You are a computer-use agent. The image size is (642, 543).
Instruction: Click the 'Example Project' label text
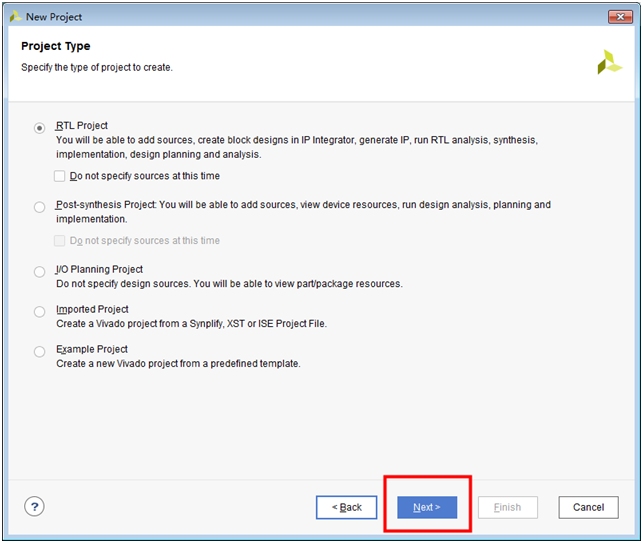[x=92, y=349]
